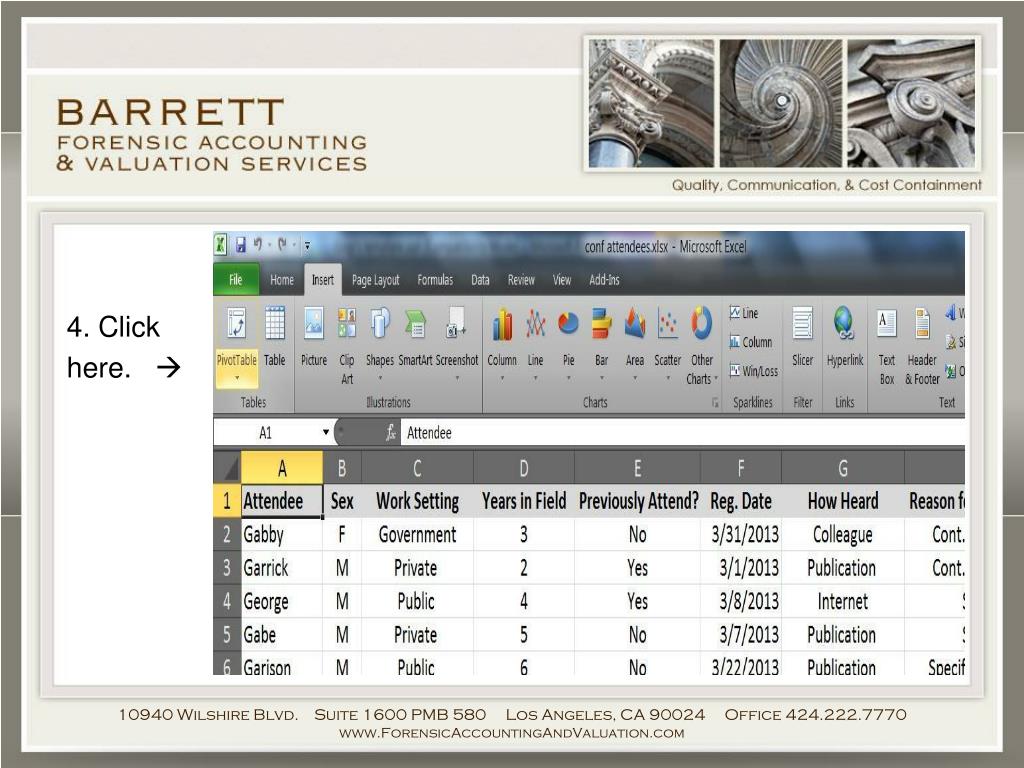Click the Redo arrow icon

point(282,245)
